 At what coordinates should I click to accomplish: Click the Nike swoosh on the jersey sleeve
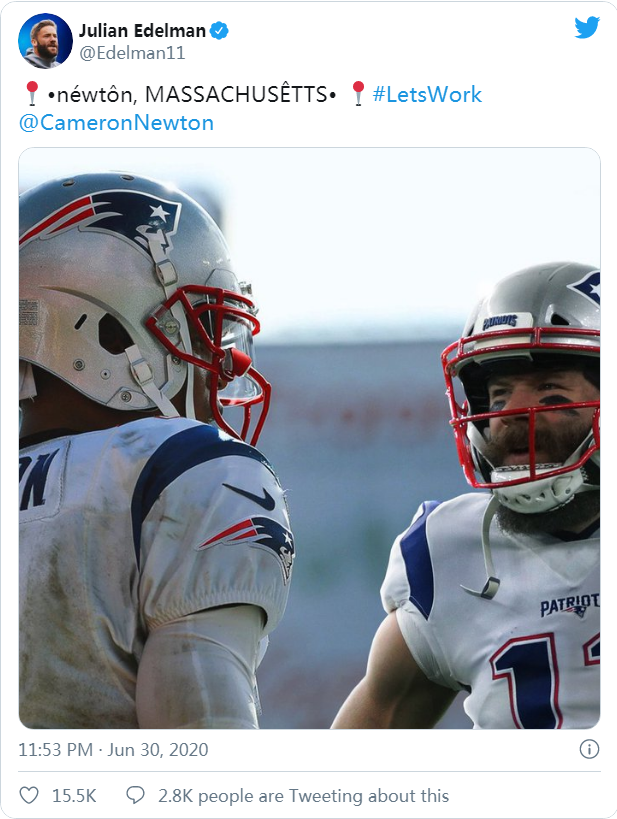click(x=250, y=496)
